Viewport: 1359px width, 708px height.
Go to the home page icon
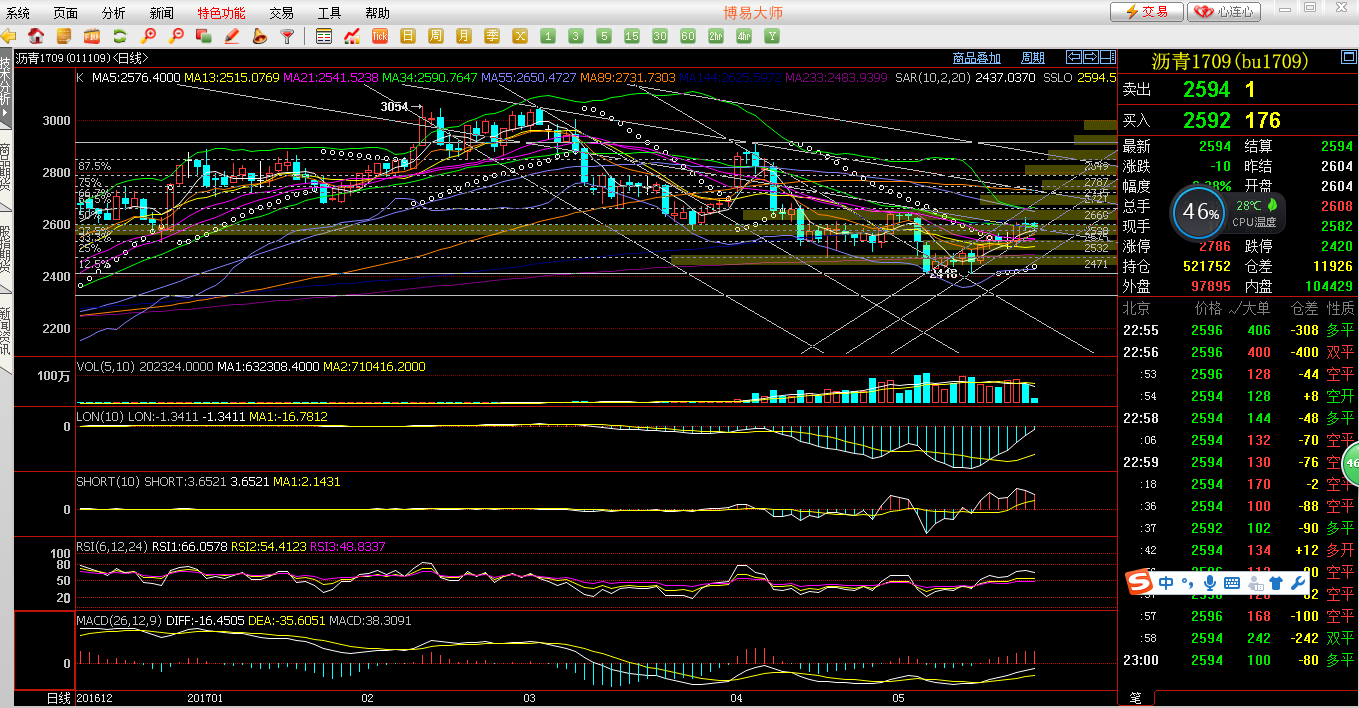click(x=36, y=36)
